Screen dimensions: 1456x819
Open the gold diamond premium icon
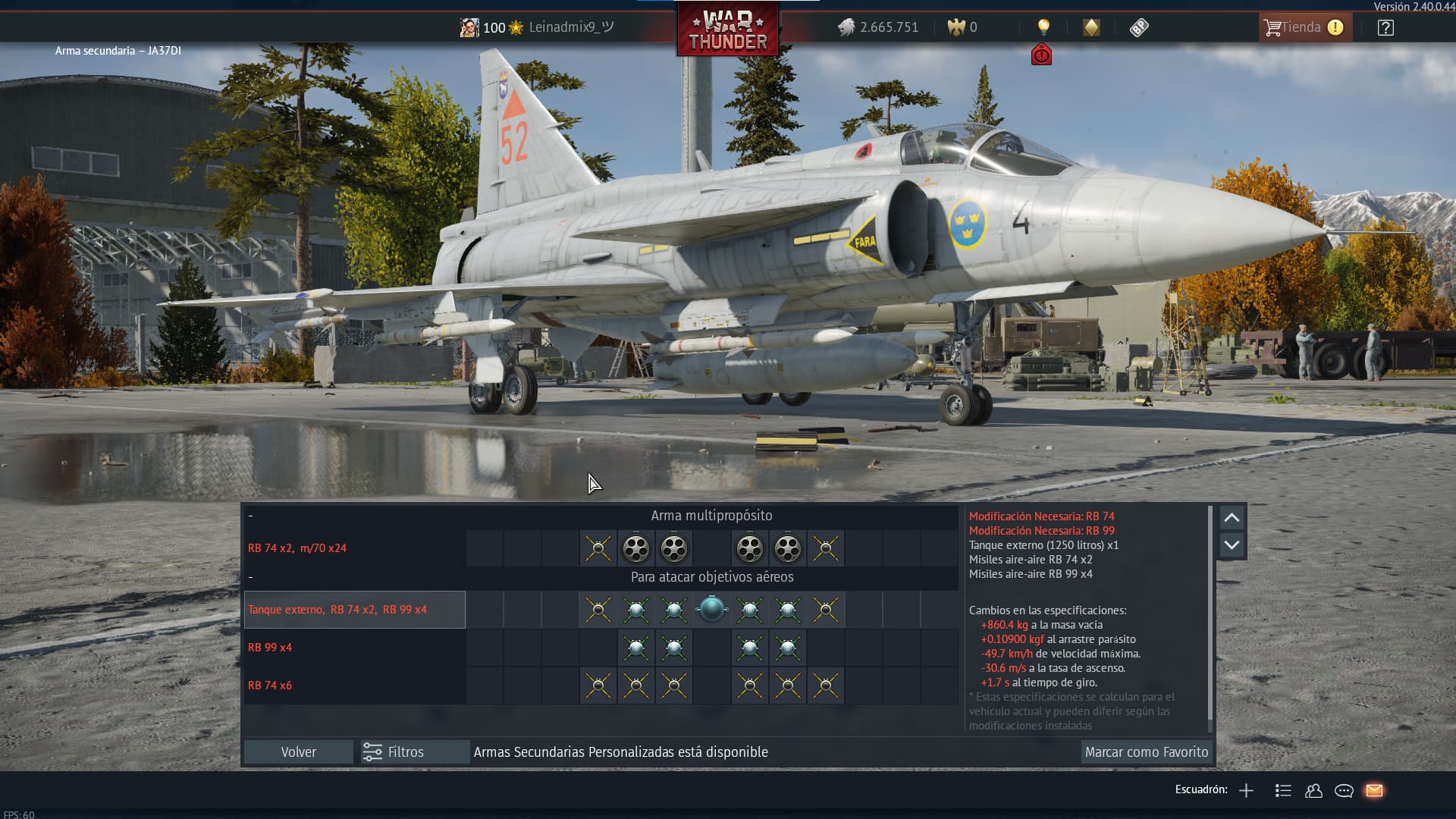pyautogui.click(x=1091, y=27)
